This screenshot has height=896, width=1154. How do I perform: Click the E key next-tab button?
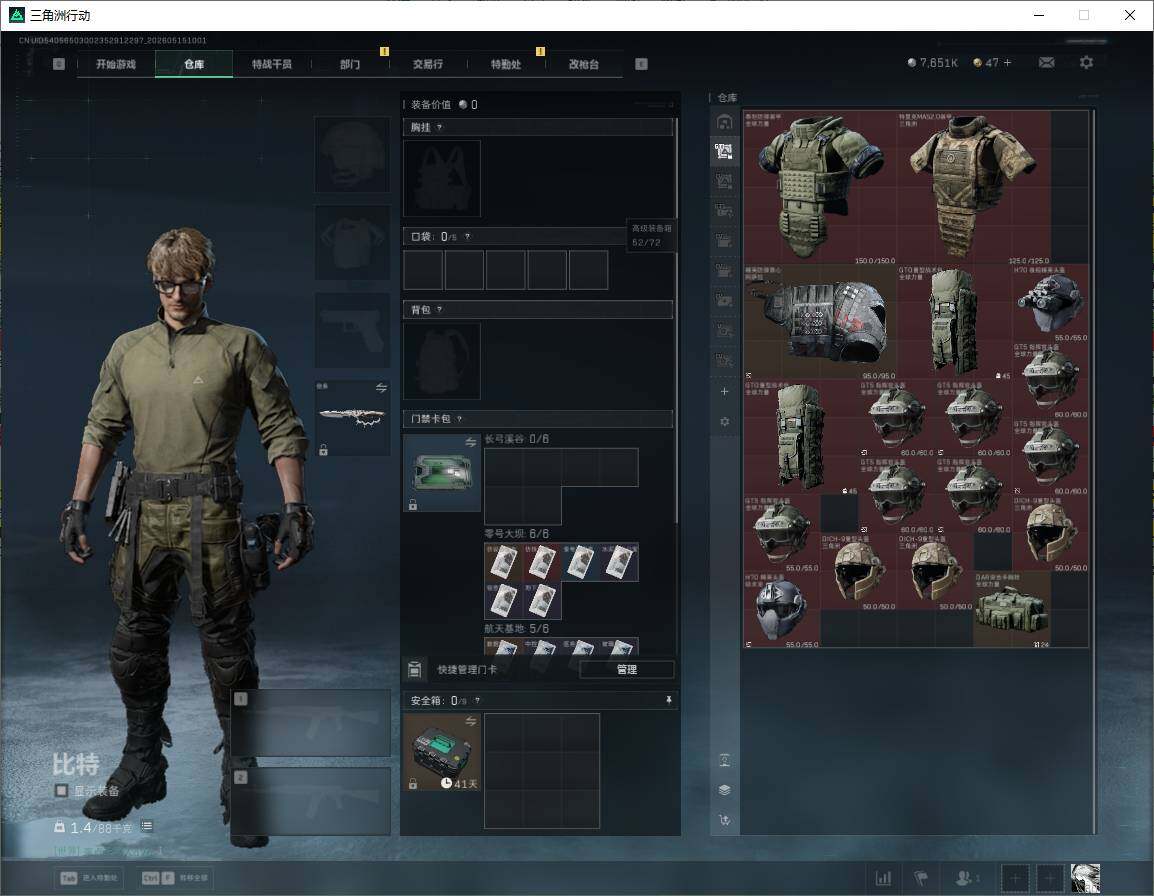[x=641, y=64]
